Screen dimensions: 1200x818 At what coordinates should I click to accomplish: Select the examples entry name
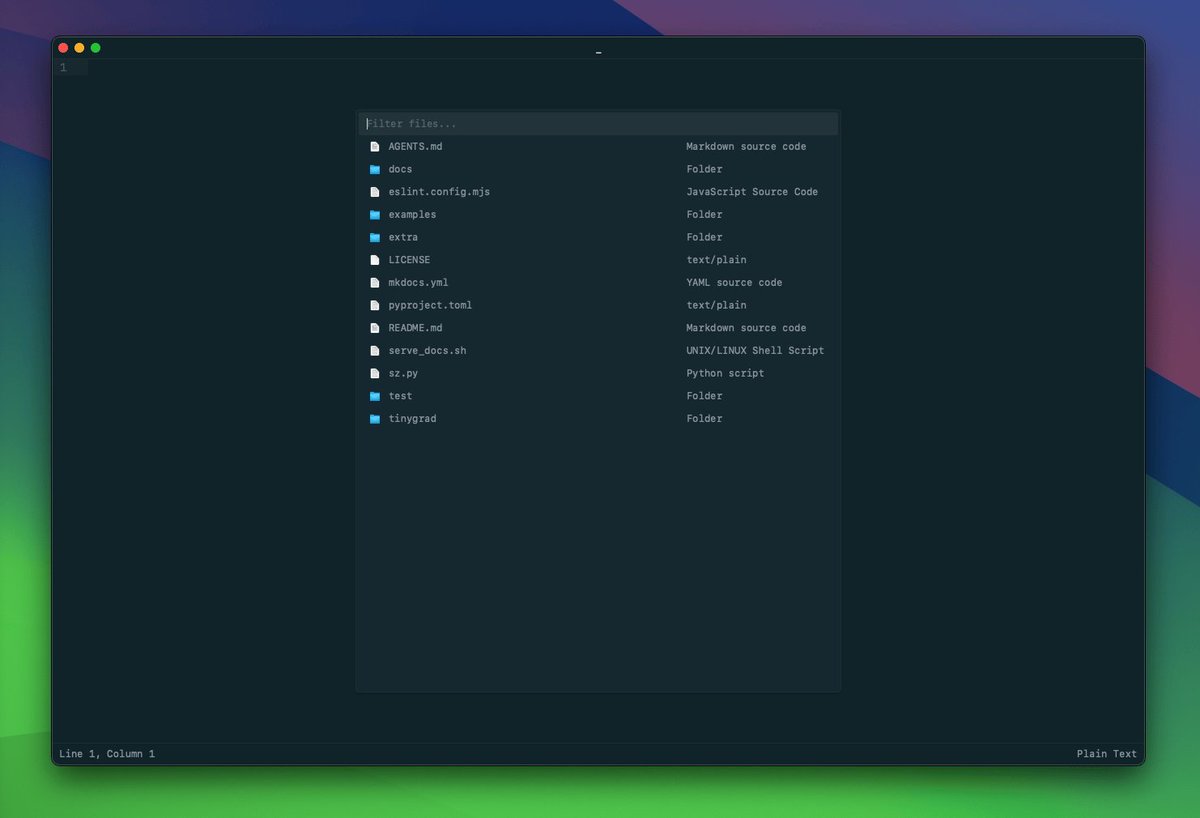[x=412, y=215]
